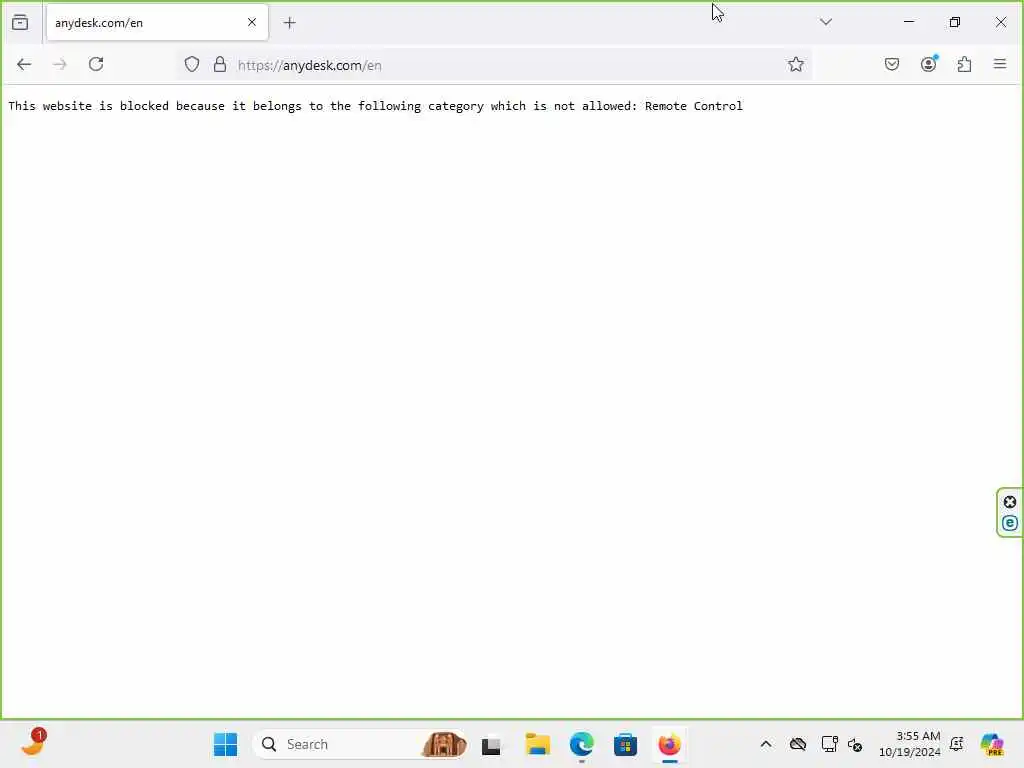
Task: Open the Windows Start menu
Action: click(x=225, y=744)
